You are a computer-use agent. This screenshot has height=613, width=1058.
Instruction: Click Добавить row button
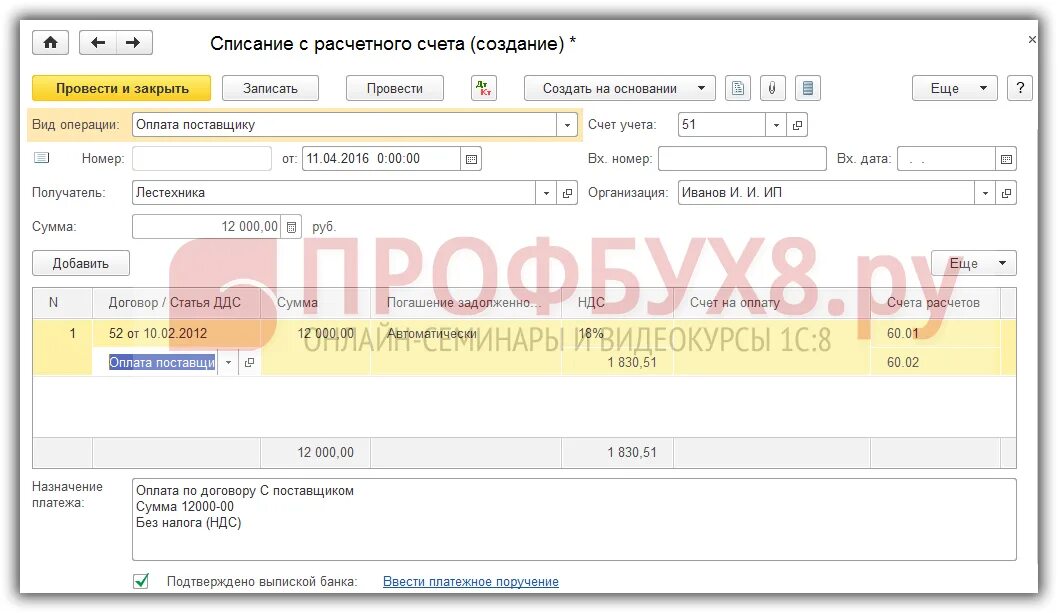(x=81, y=263)
